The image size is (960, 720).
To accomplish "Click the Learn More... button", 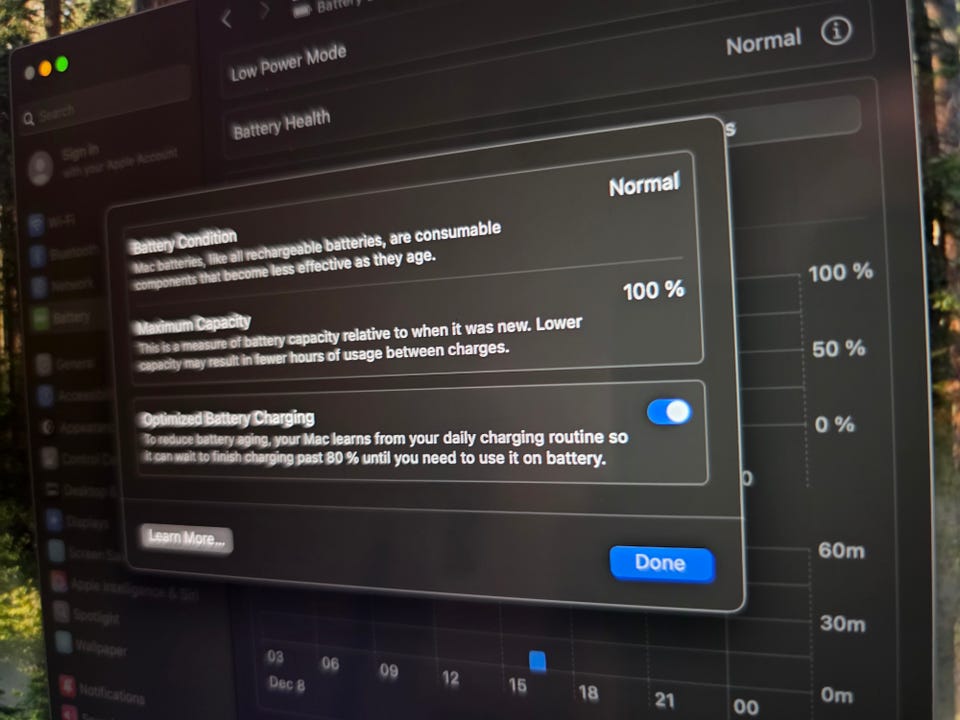I will pyautogui.click(x=186, y=539).
